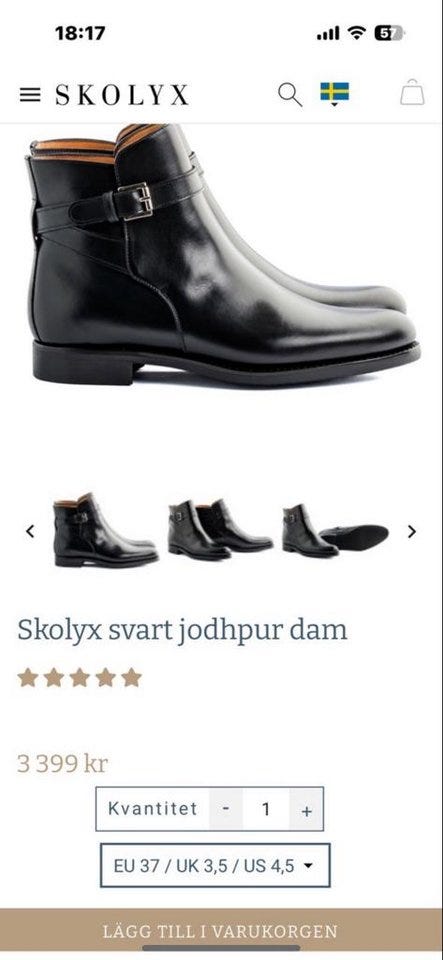Decrease quantity with the minus button
The width and height of the screenshot is (443, 960).
pyautogui.click(x=226, y=809)
